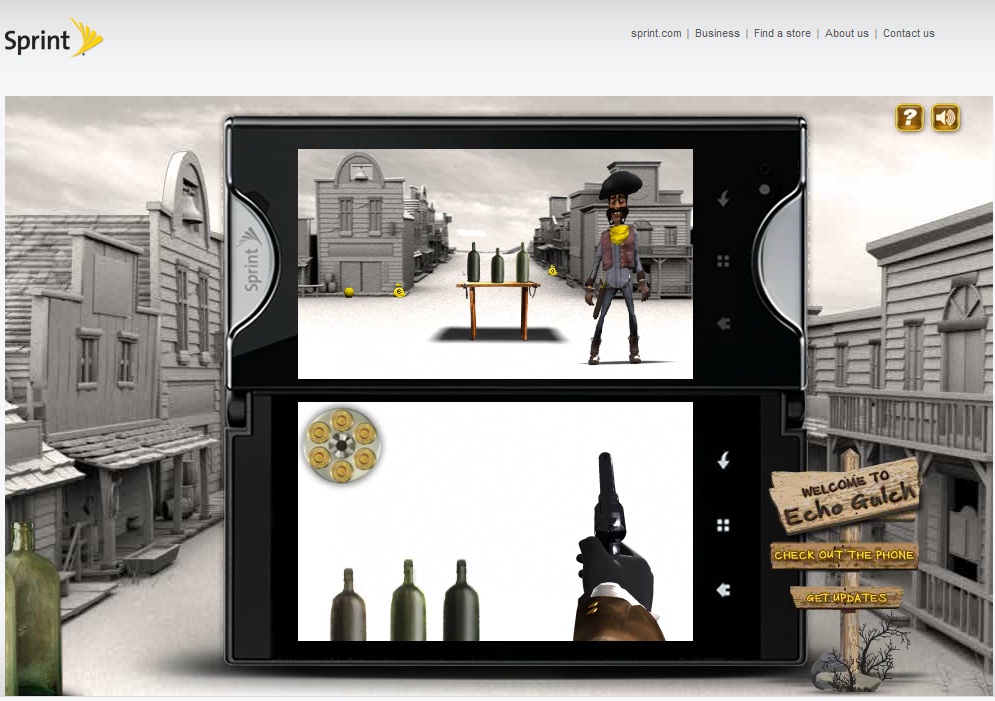This screenshot has height=701, width=995.
Task: Click the Sprint logo in the header
Action: (54, 40)
